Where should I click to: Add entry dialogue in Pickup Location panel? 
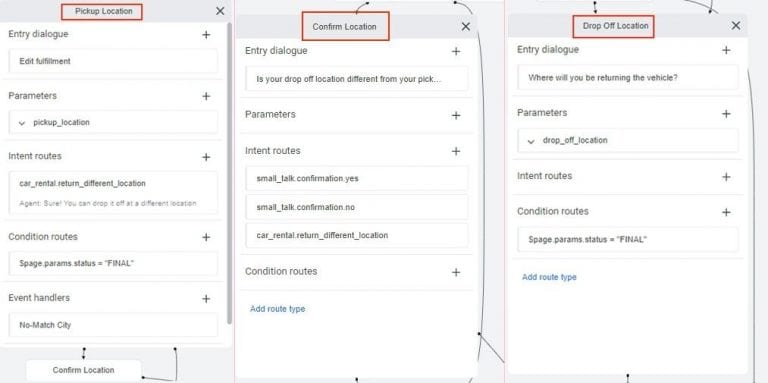point(206,35)
